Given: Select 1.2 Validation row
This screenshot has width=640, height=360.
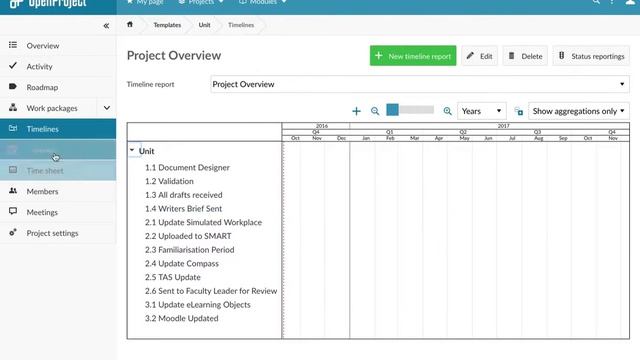Looking at the screenshot, I should (169, 181).
